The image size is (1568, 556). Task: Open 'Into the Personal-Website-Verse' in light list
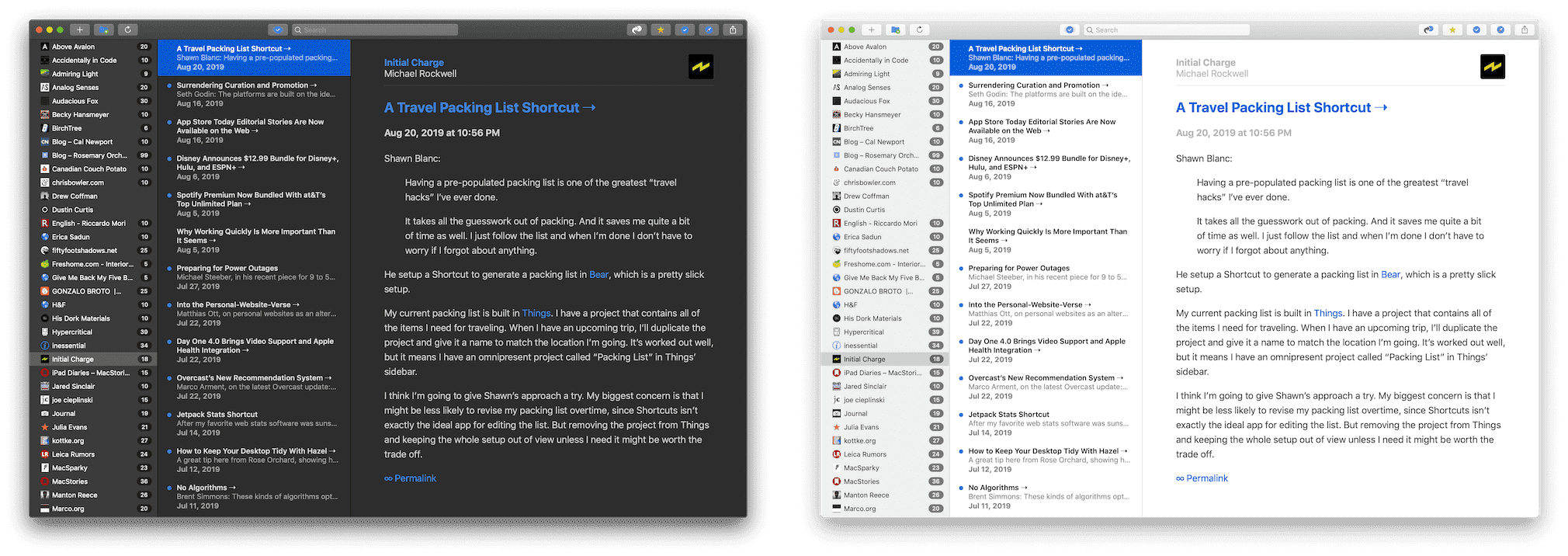pyautogui.click(x=1046, y=314)
